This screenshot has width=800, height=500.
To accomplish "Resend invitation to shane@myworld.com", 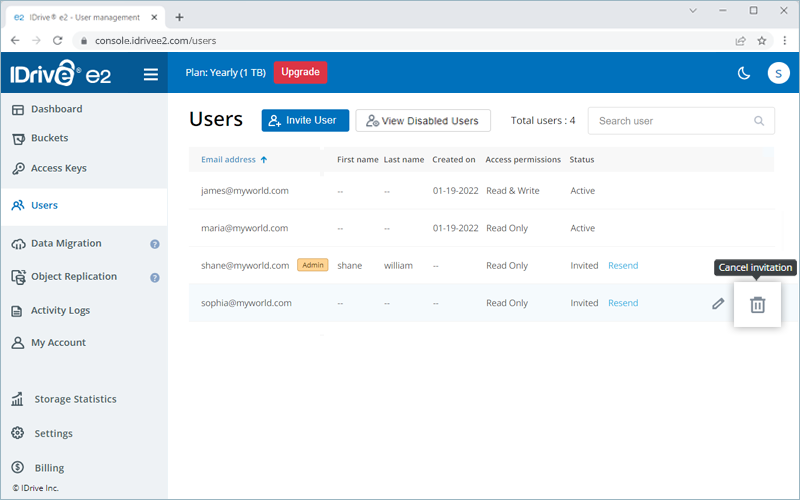I will click(x=622, y=266).
